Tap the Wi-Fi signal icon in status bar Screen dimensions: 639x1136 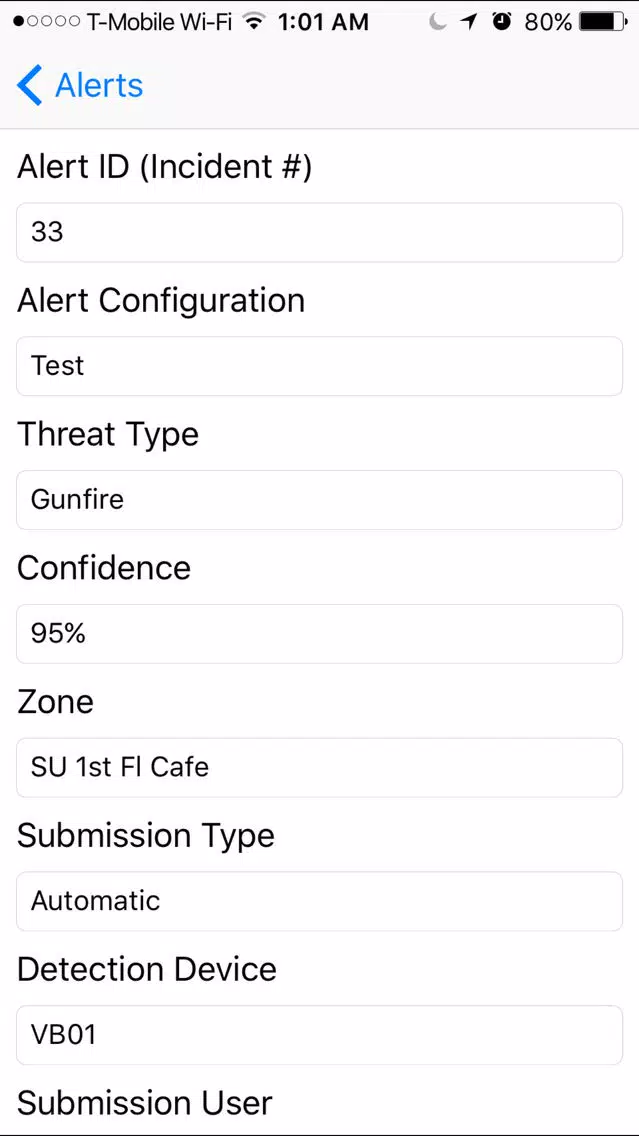253,22
